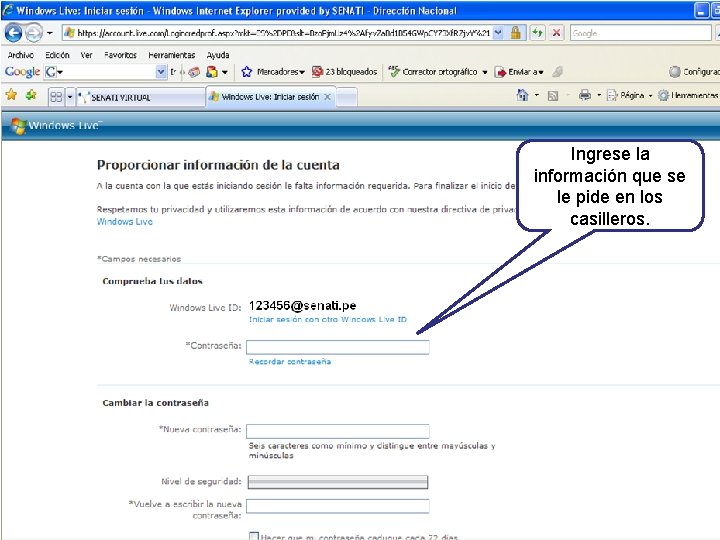Expand the address bar history dropdown

click(x=498, y=33)
